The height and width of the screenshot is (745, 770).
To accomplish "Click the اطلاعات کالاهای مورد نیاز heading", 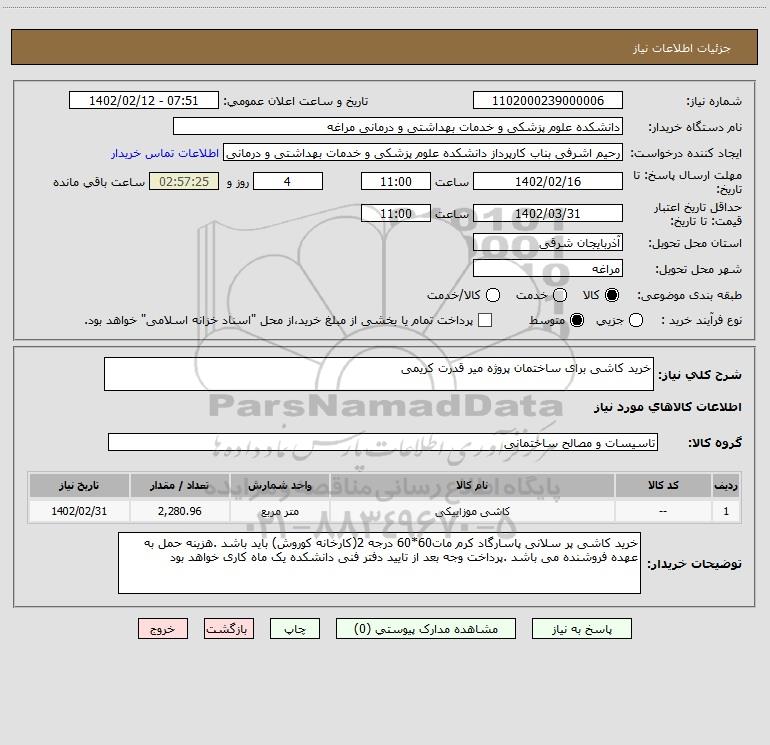I will [x=667, y=407].
